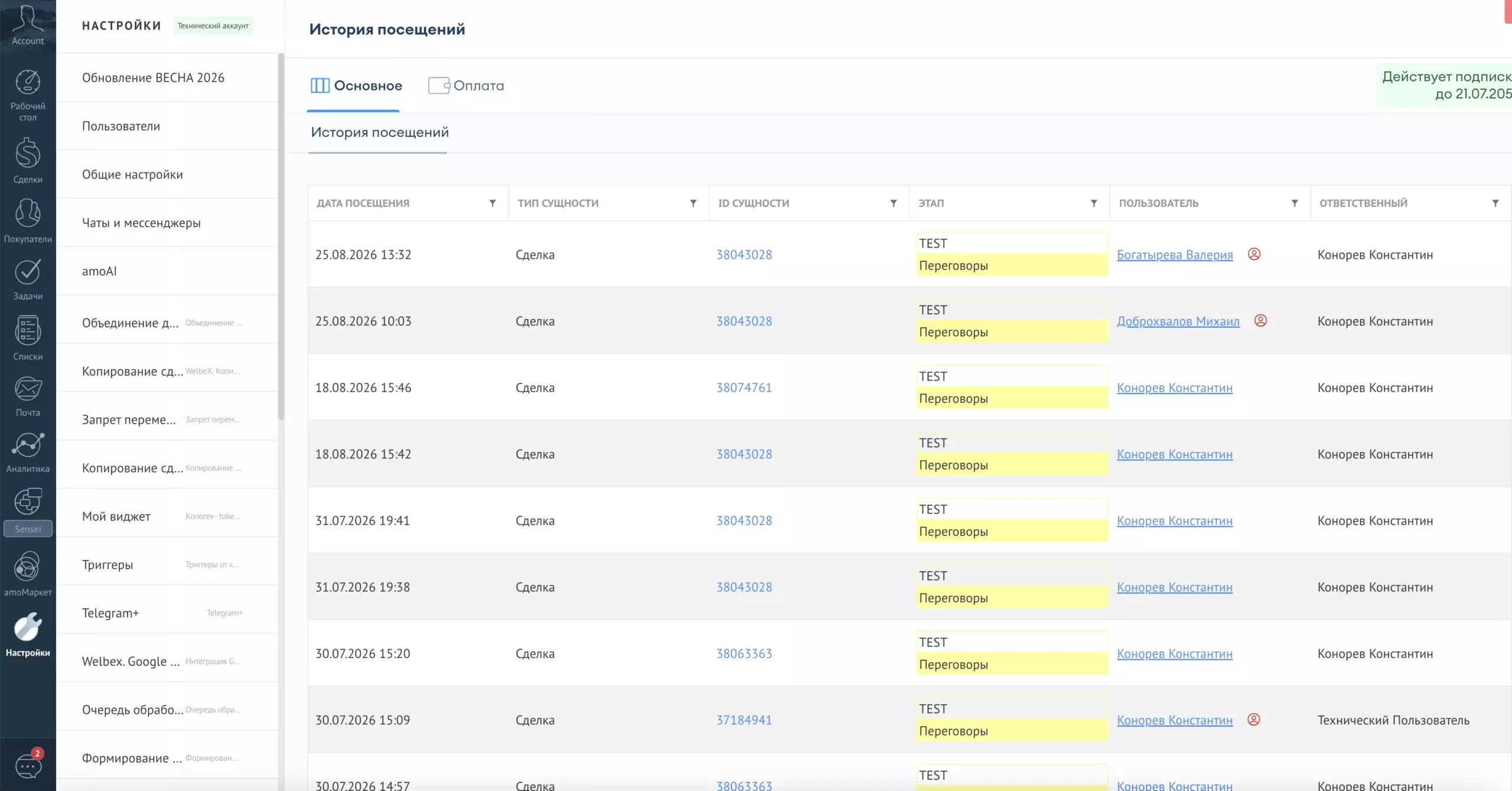Image resolution: width=1512 pixels, height=791 pixels.
Task: Open Обновление ВЕСНА 2026 menu item
Action: pyautogui.click(x=167, y=77)
